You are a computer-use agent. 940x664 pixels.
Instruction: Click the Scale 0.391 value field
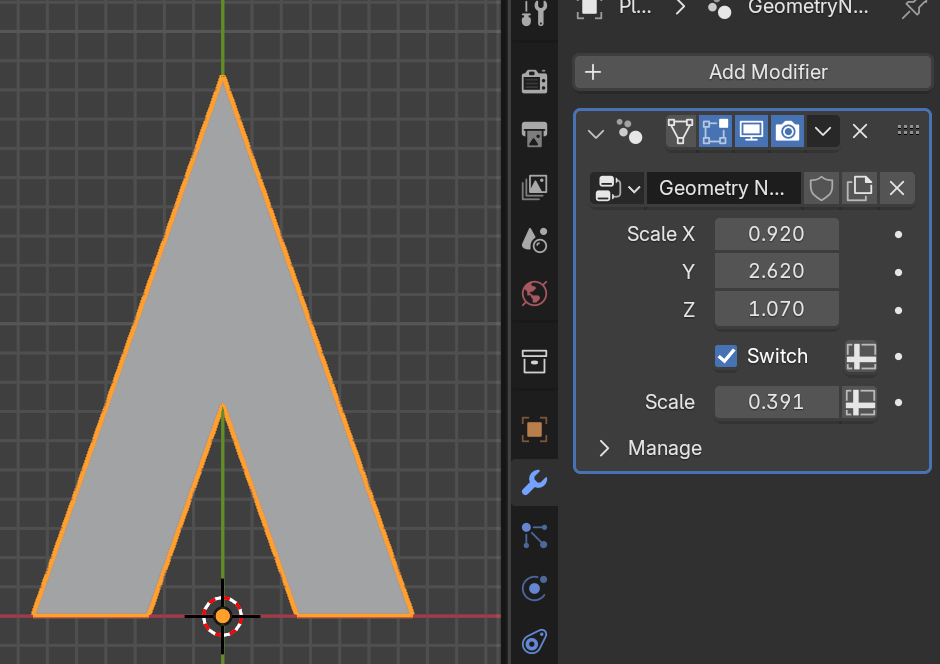click(778, 402)
